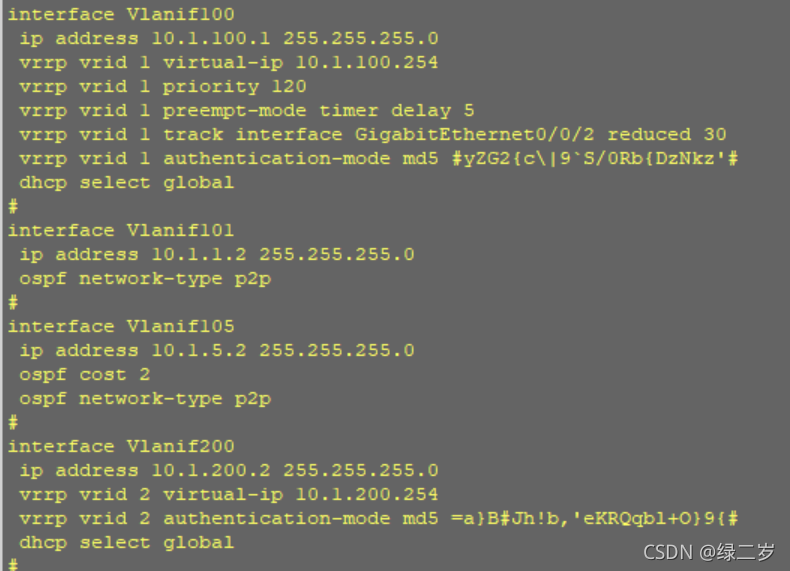Screen dimensions: 790x571
Task: Click the vrrp priority 120 line
Action: click(163, 87)
